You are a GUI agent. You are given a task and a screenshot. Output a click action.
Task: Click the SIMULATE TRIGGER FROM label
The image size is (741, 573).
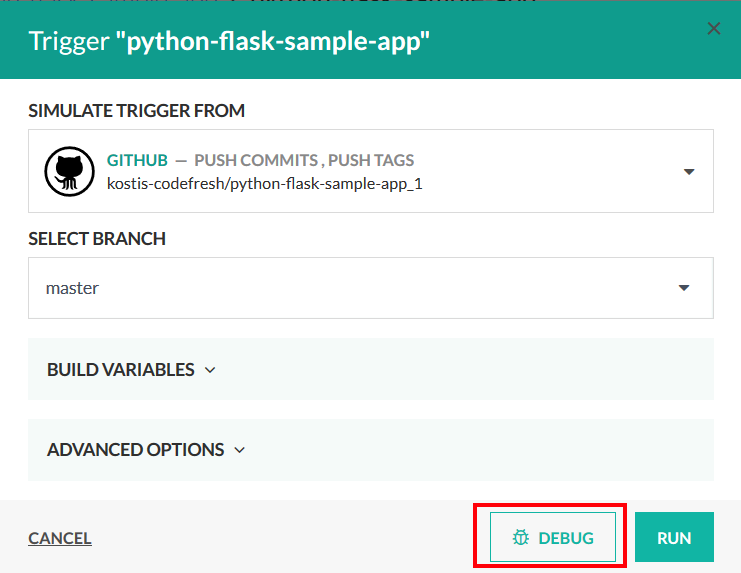click(x=136, y=111)
